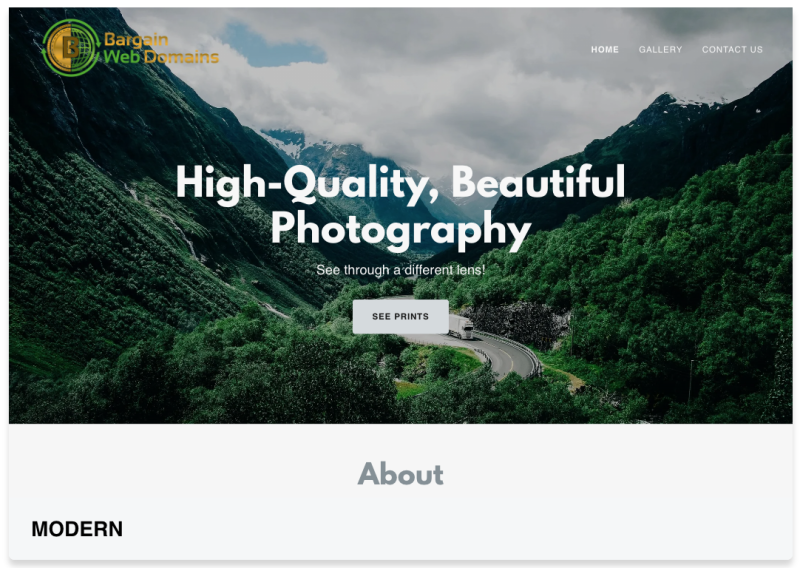Click the word Photography in the hero heading
The image size is (800, 568).
pyautogui.click(x=401, y=230)
